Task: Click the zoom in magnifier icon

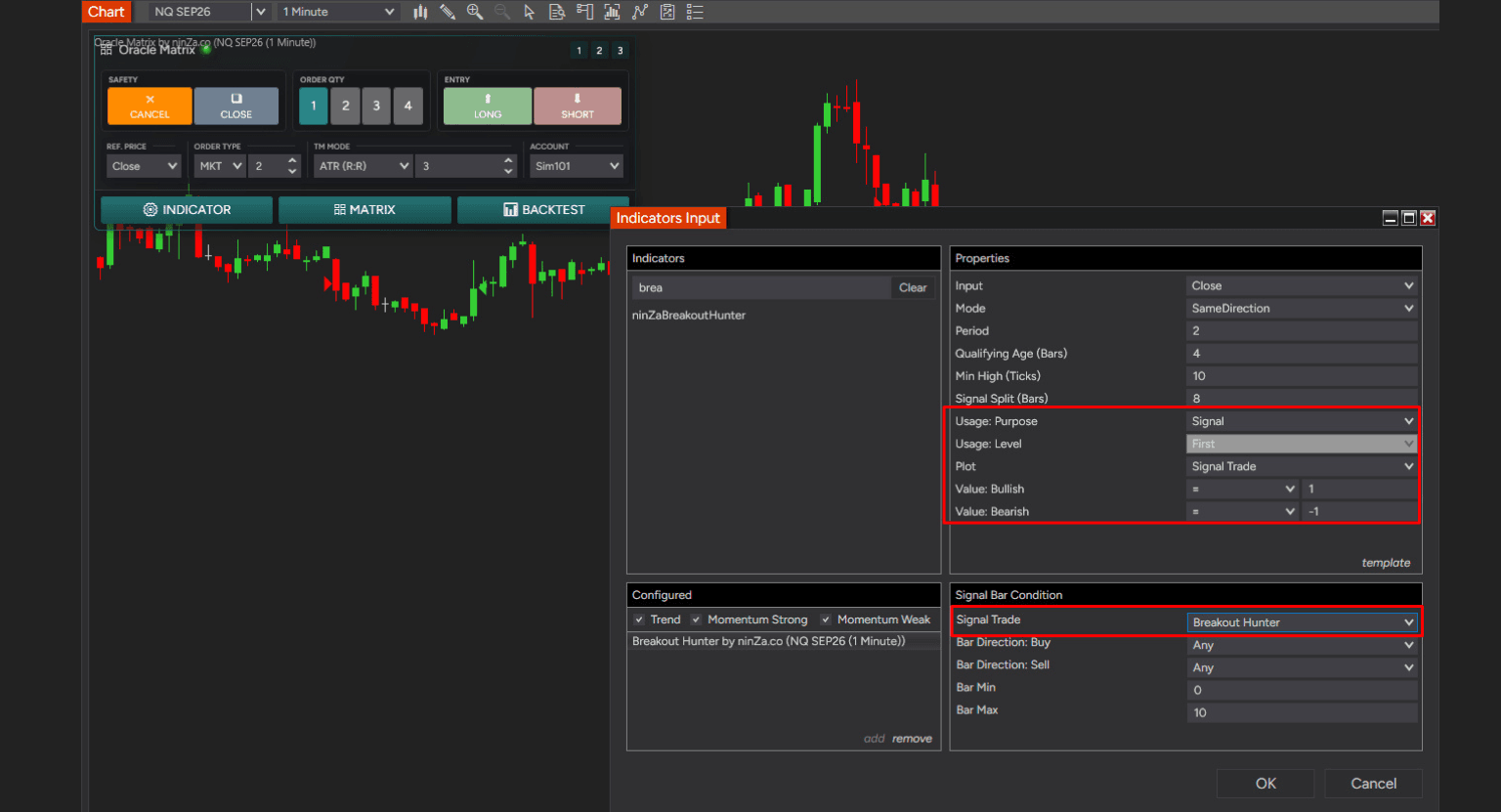Action: (475, 12)
